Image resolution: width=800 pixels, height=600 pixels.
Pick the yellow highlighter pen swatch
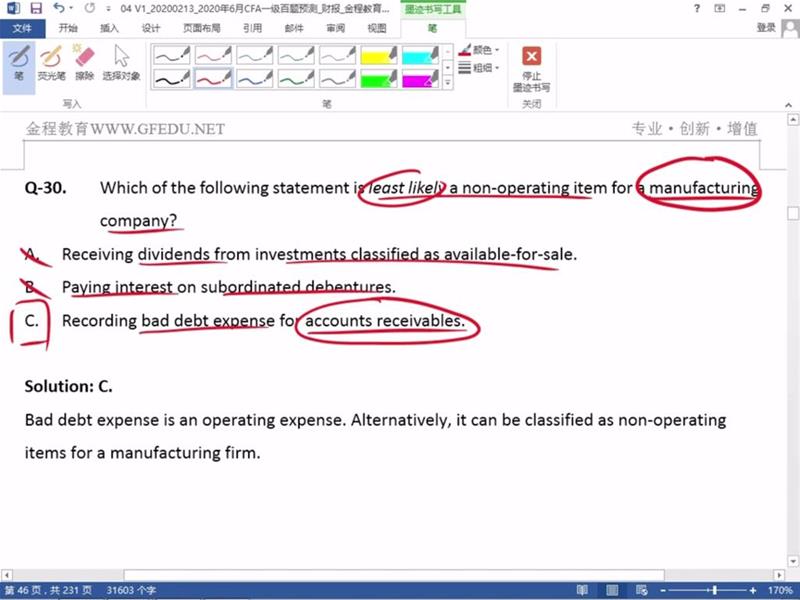pyautogui.click(x=379, y=55)
